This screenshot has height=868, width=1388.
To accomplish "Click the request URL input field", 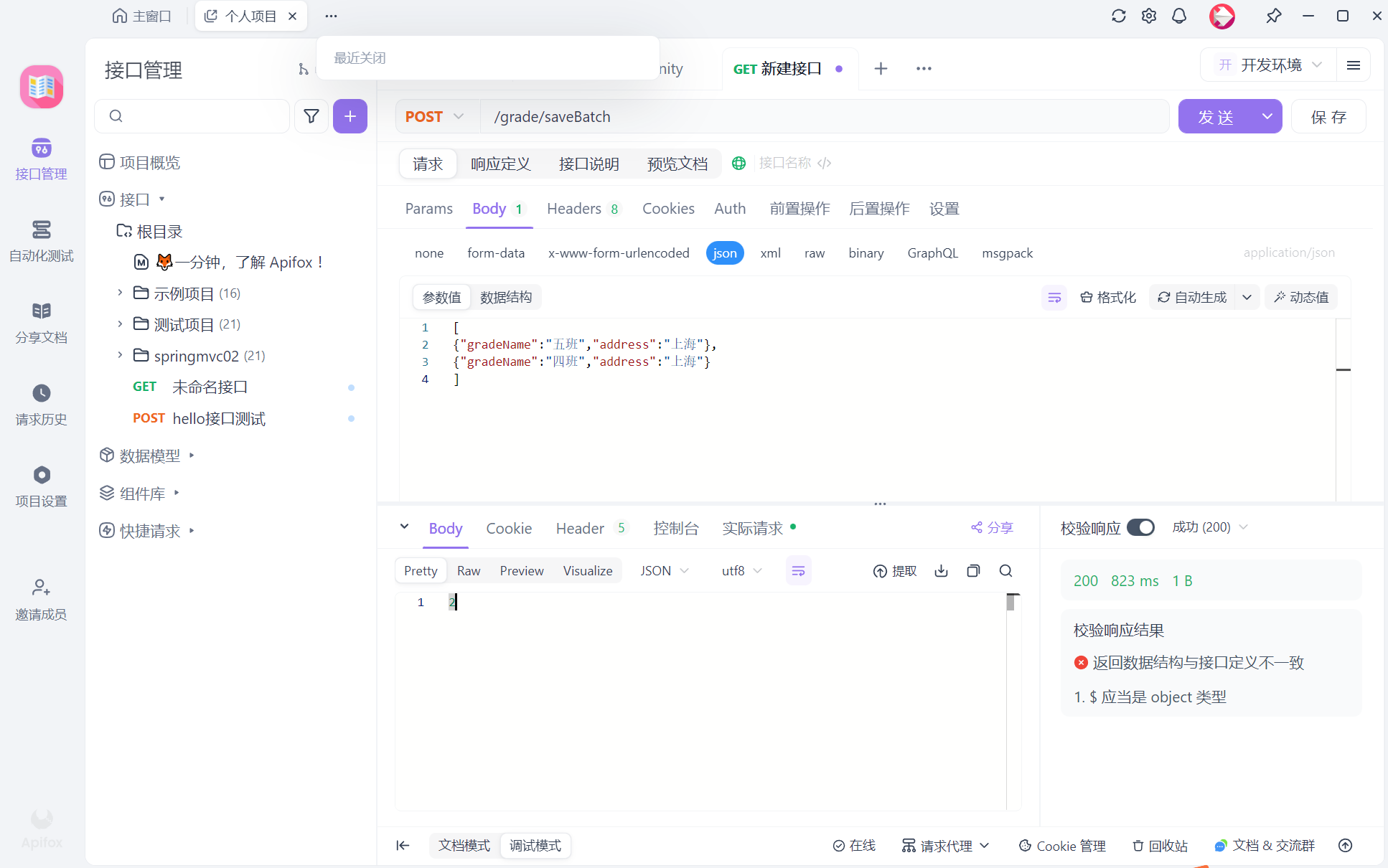I will coord(825,117).
